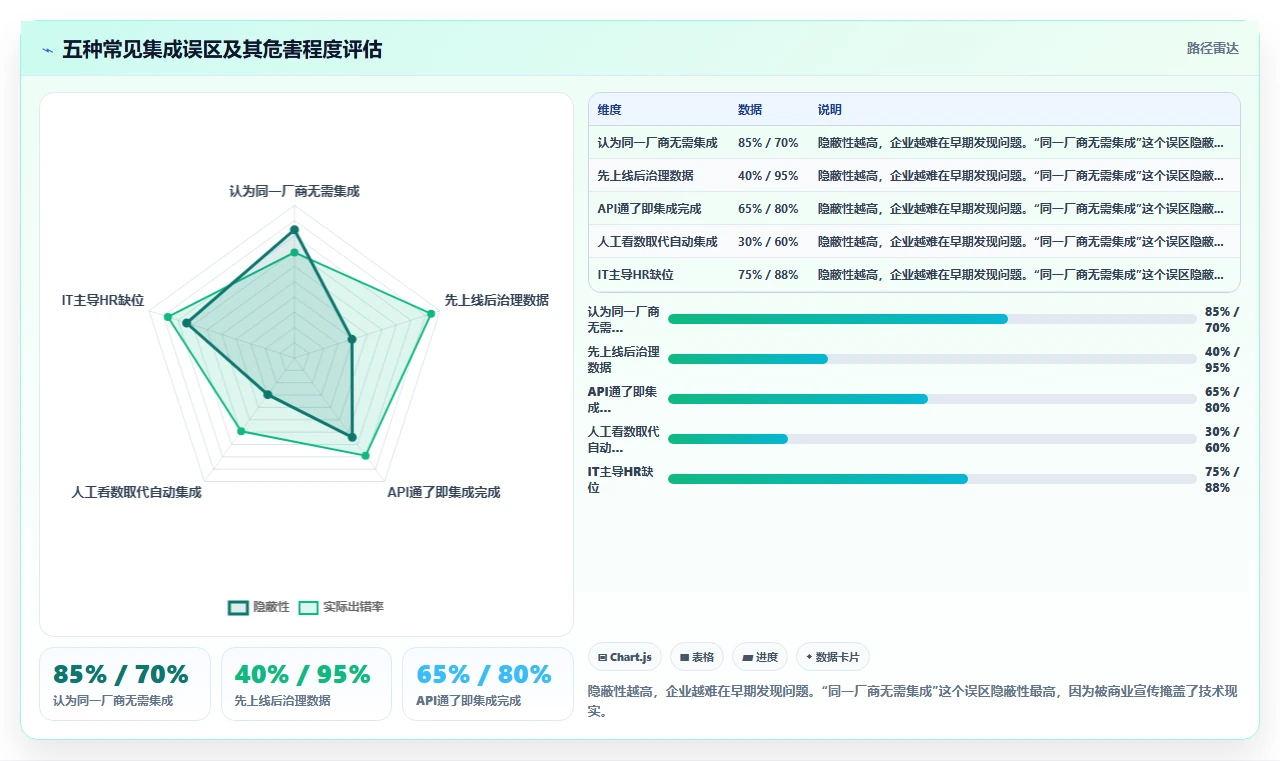Click the 30% / 60% value beside the progress bar
The image size is (1280, 761).
coord(1222,440)
